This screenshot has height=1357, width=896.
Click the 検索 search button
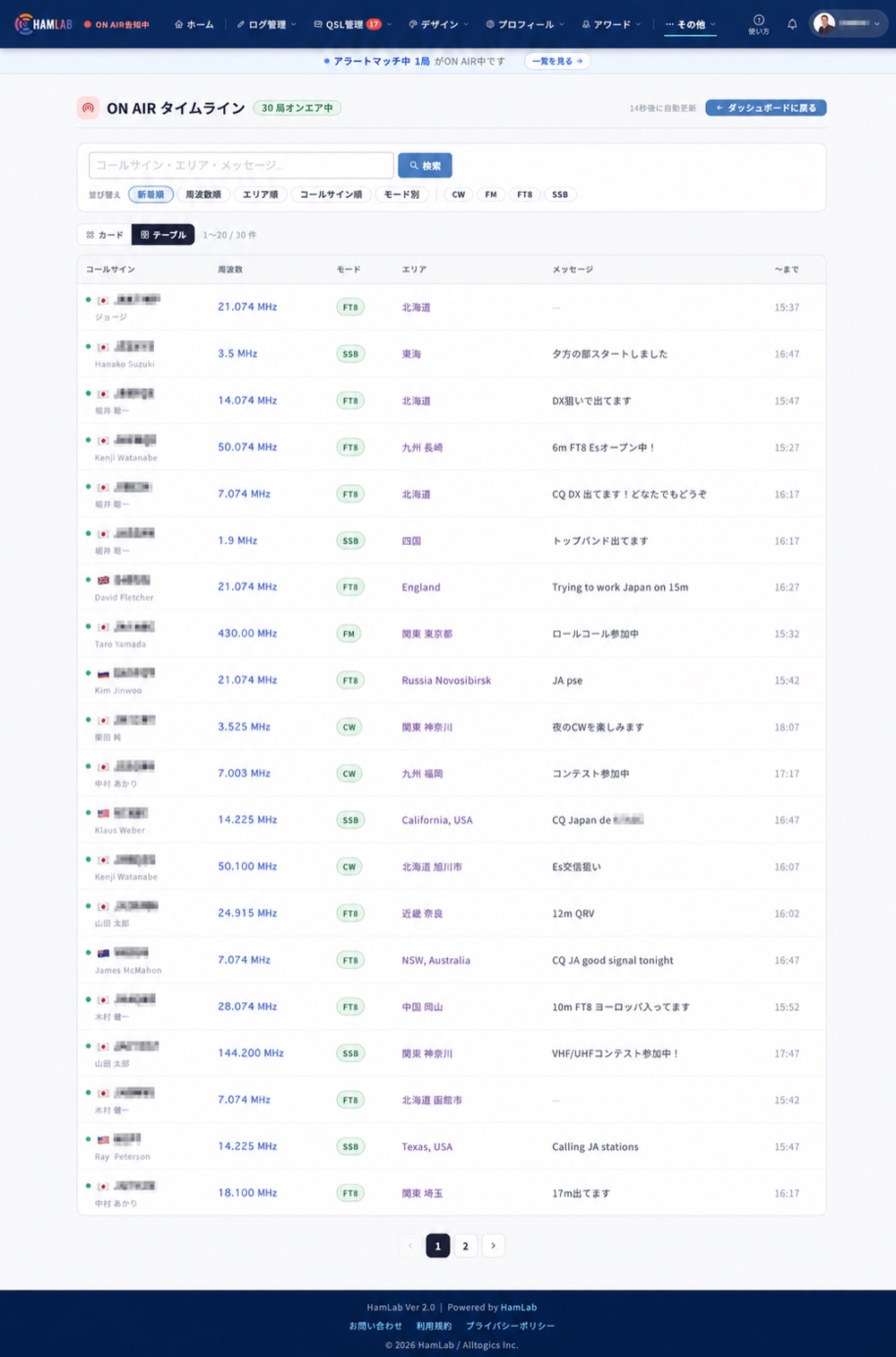(425, 165)
